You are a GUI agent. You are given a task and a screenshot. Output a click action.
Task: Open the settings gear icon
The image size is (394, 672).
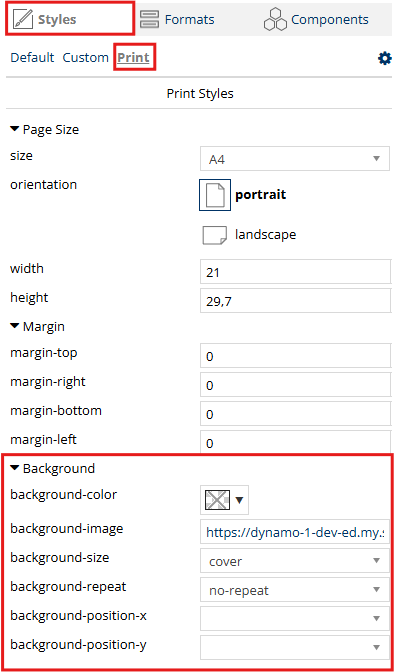(385, 58)
